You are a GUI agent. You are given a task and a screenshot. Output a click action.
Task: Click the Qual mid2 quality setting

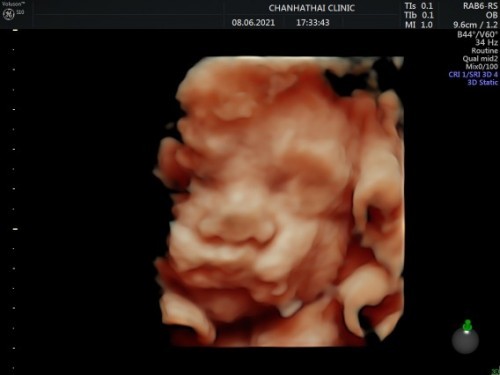pyautogui.click(x=480, y=59)
